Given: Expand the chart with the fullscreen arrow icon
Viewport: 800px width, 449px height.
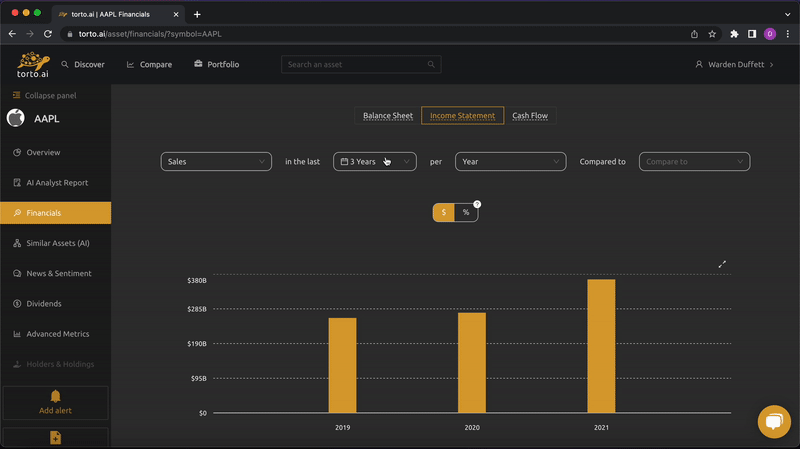Looking at the screenshot, I should click(x=722, y=264).
